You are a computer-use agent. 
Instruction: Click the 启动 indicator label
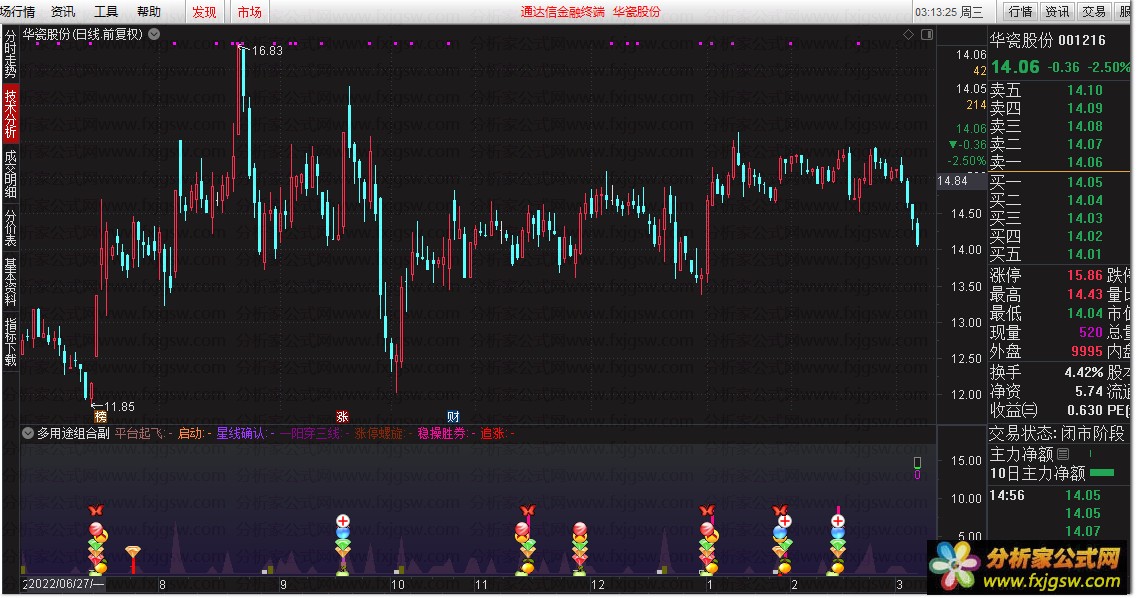pos(190,433)
